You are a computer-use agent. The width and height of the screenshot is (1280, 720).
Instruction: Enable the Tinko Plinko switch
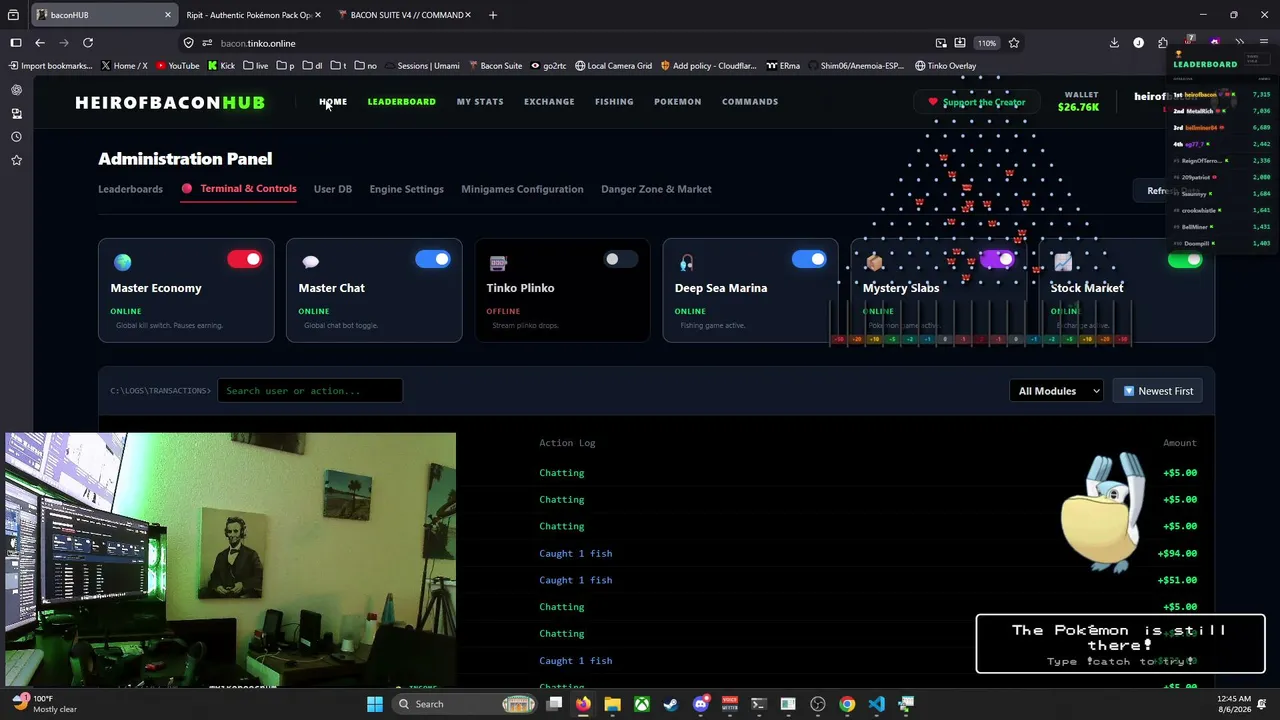pyautogui.click(x=620, y=260)
